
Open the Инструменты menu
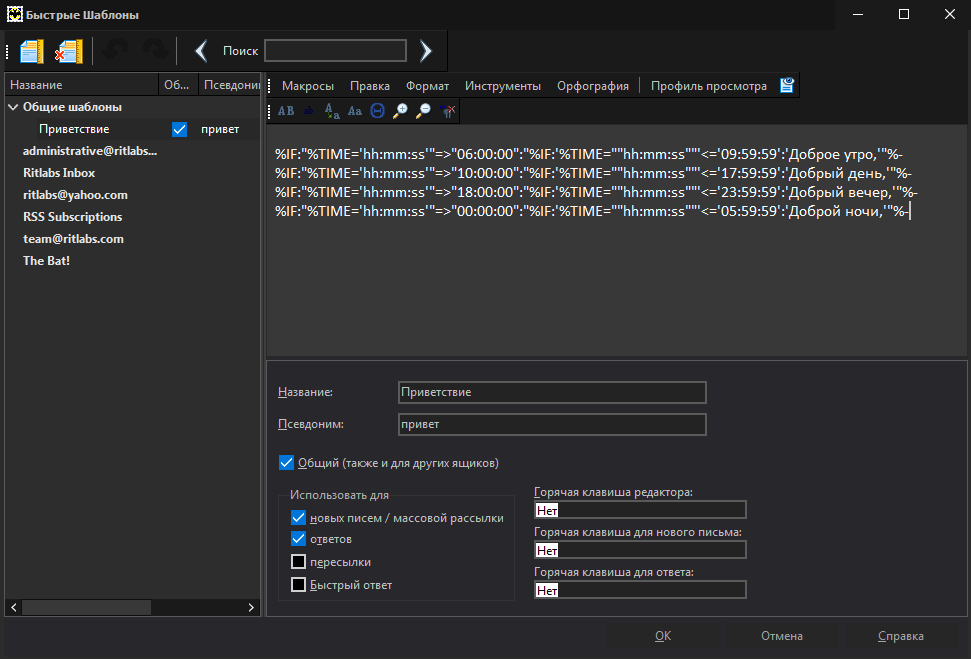(x=503, y=86)
